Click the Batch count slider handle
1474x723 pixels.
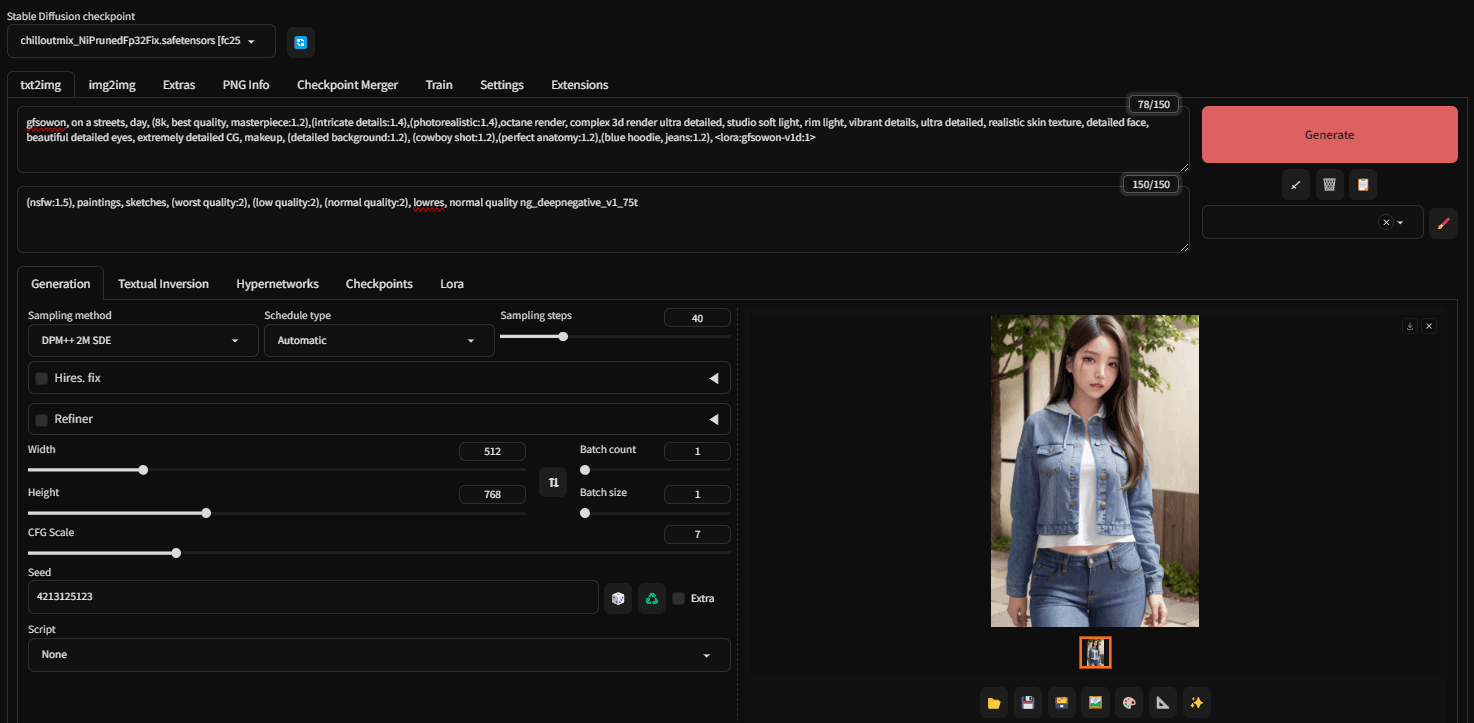tap(585, 470)
